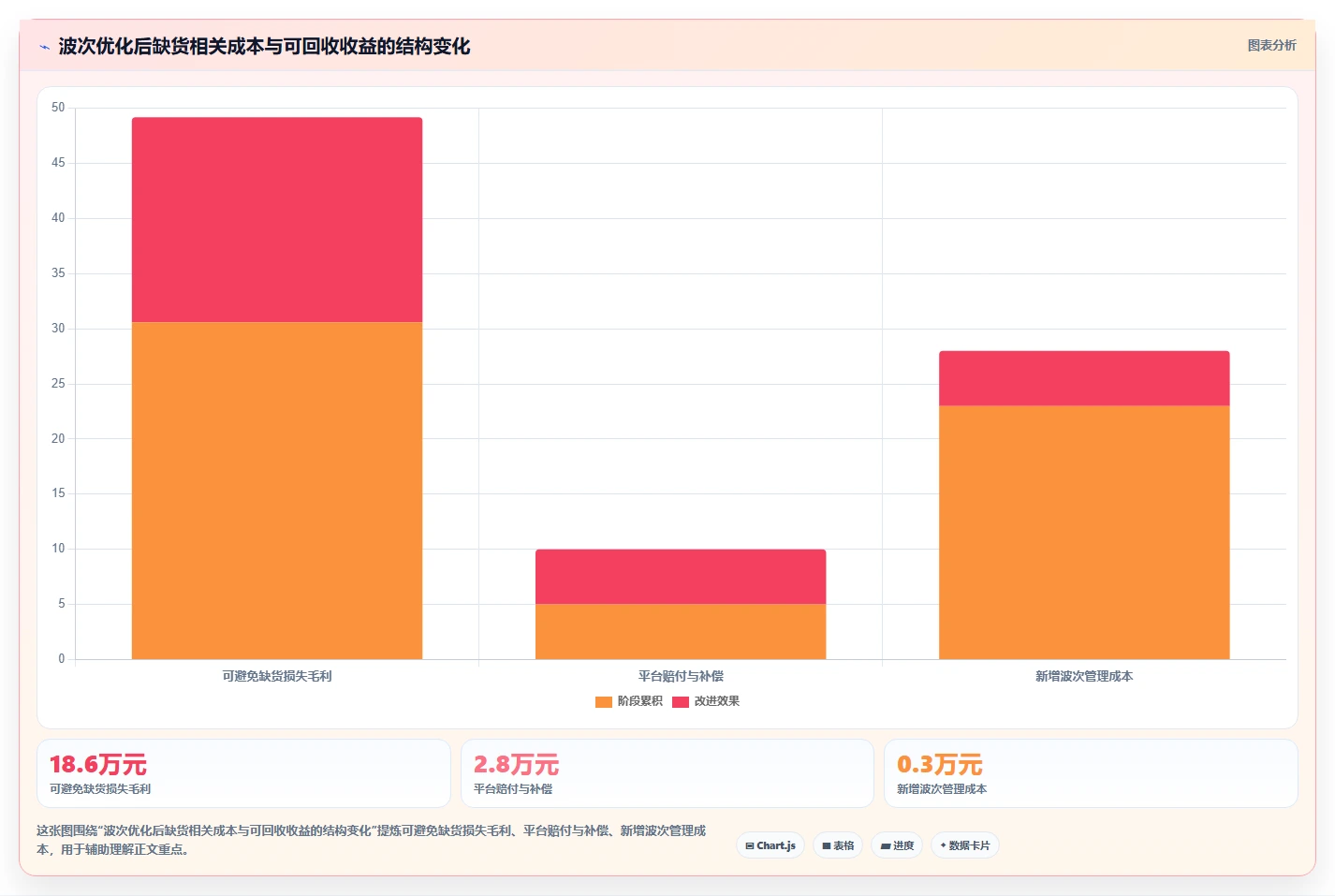
Task: Click the y-axis value 25
Action: tap(58, 384)
